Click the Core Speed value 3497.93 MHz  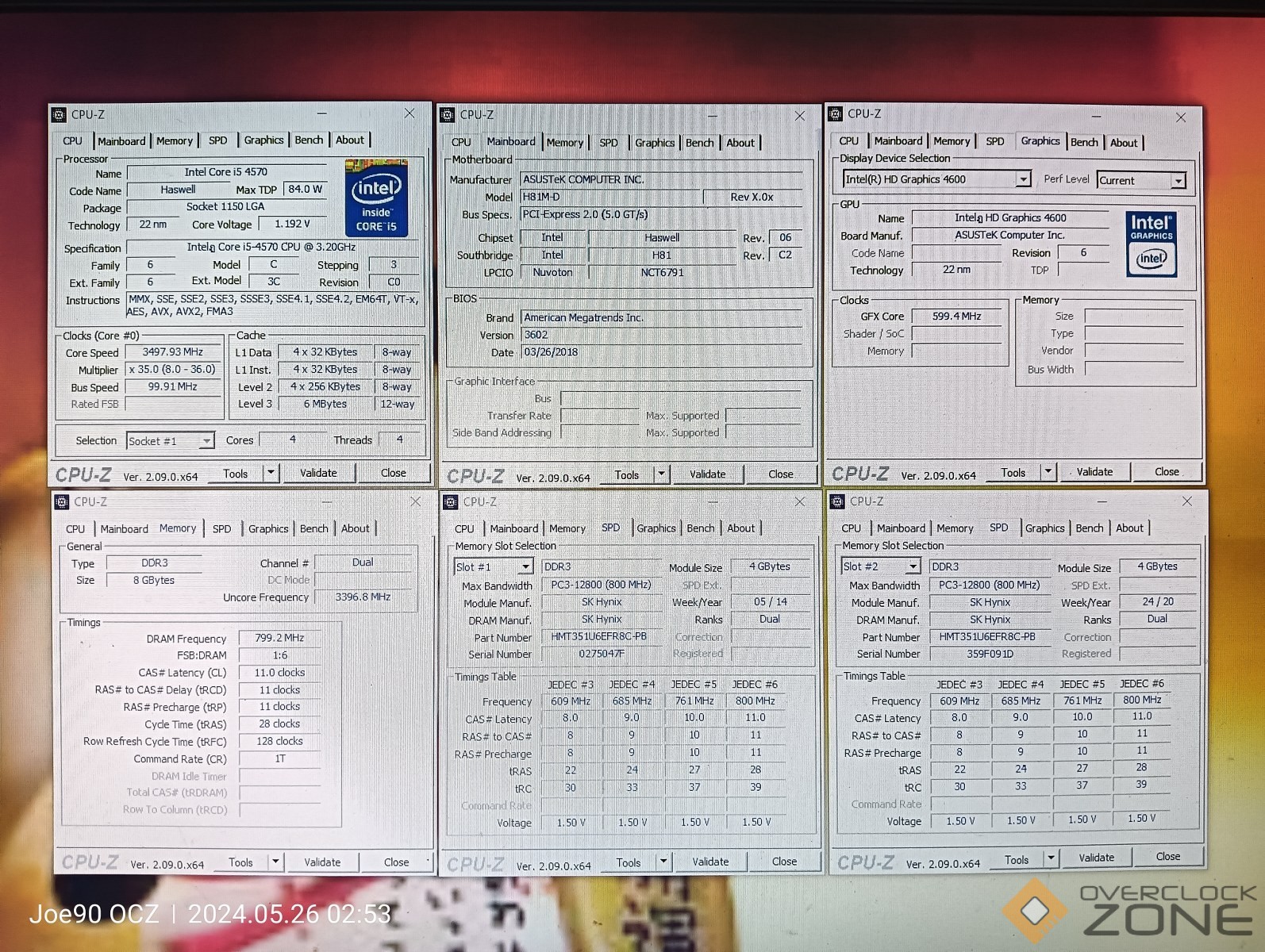point(172,352)
